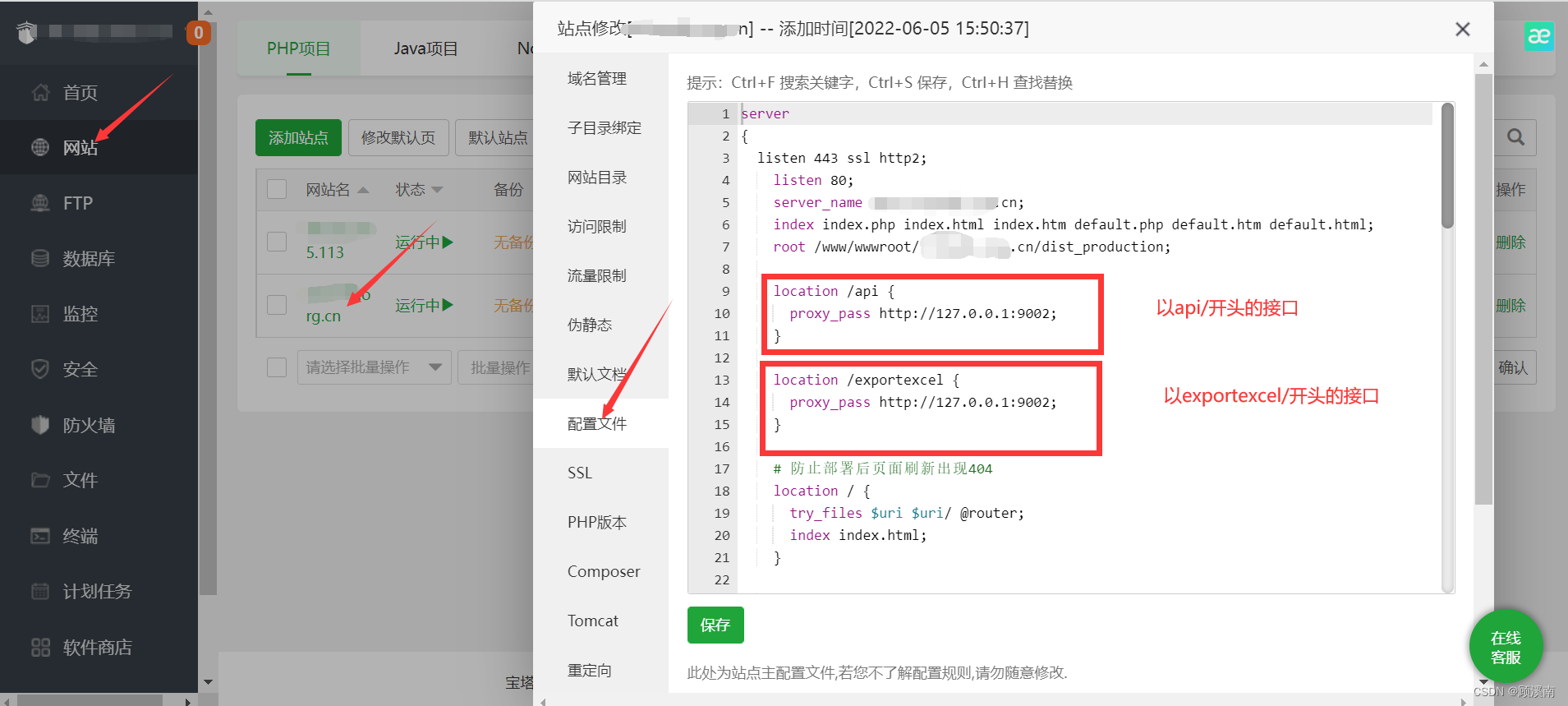
Task: Check the batch operation checkbox
Action: [x=277, y=367]
